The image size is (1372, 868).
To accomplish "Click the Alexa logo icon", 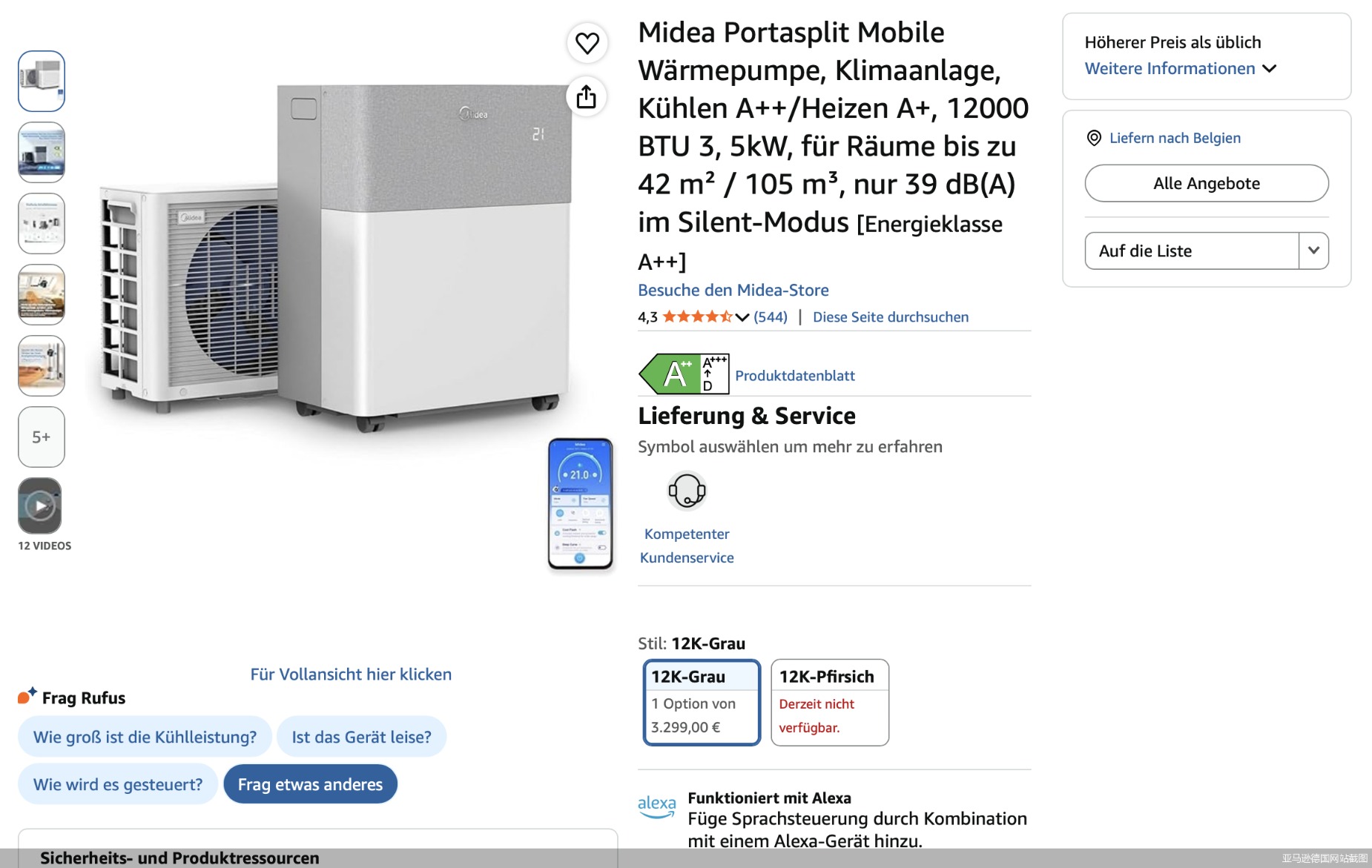I will coord(656,806).
